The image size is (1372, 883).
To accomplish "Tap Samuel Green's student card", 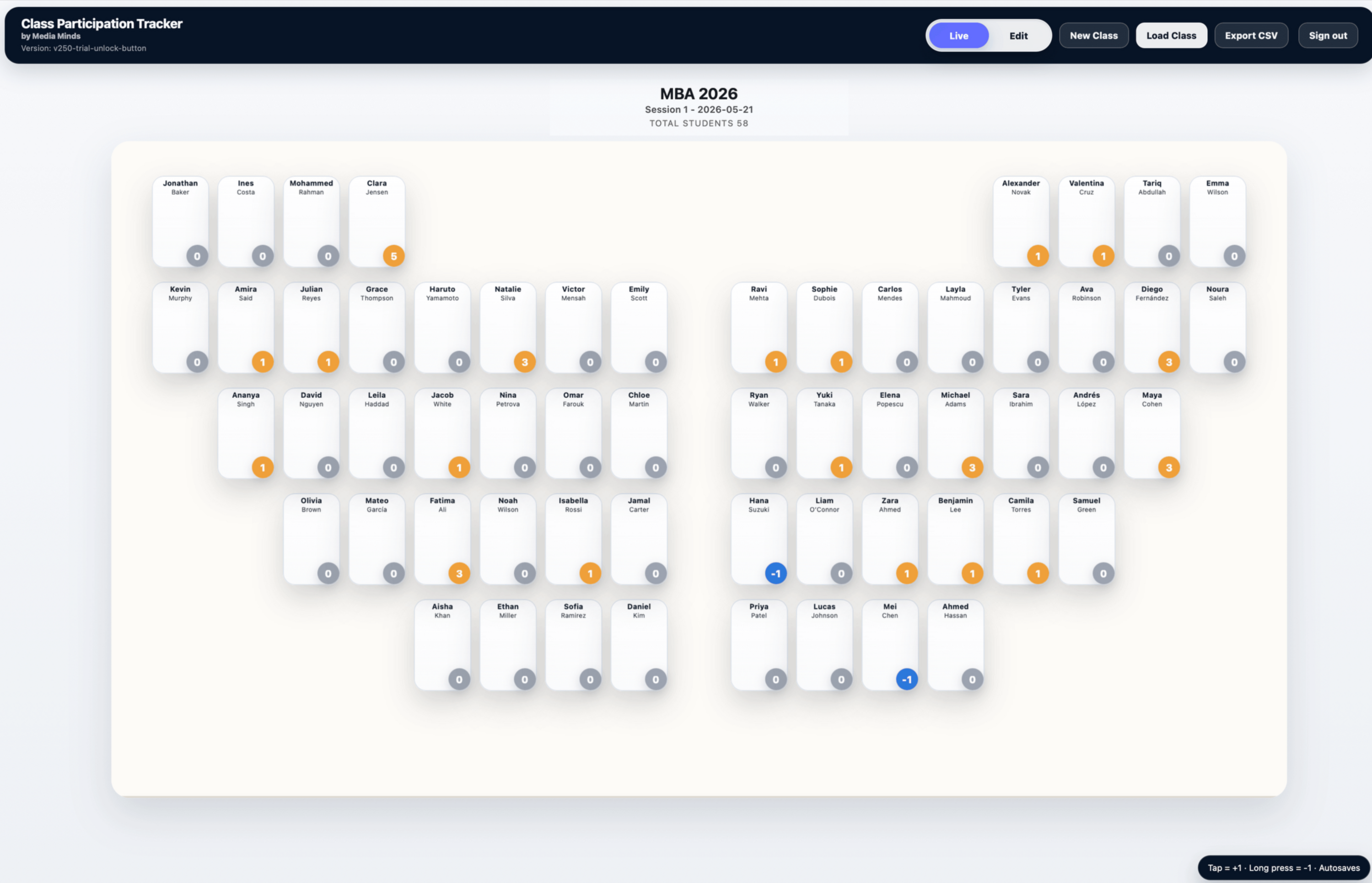I will [1086, 539].
